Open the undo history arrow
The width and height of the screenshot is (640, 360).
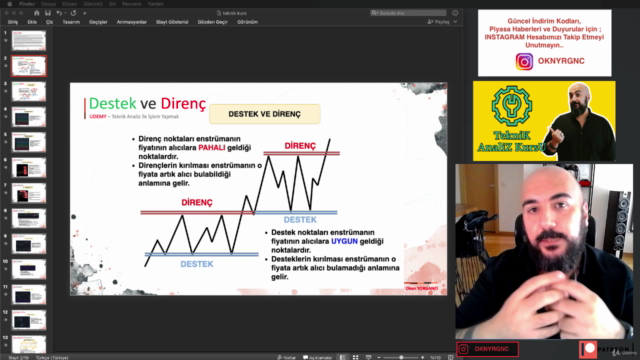(65, 13)
